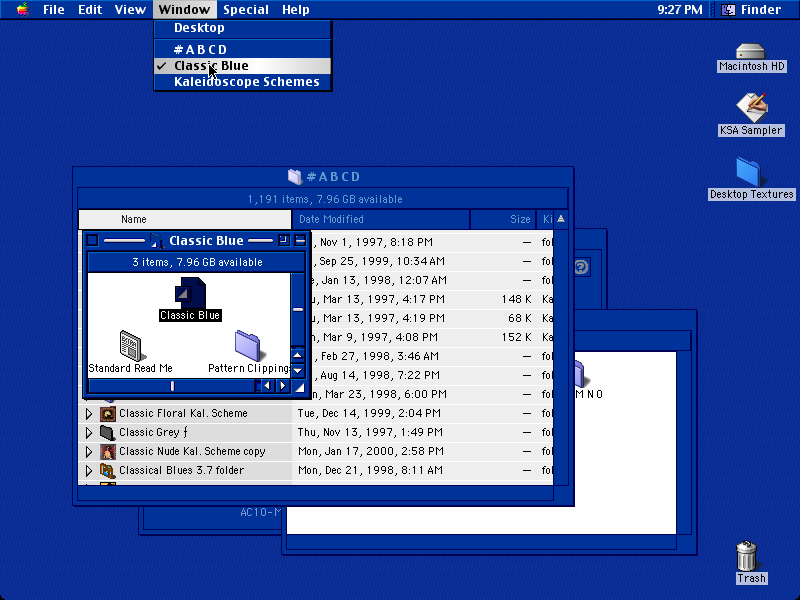The width and height of the screenshot is (800, 600).
Task: Click the scroll left arrow in Classic Blue window
Action: click(267, 386)
